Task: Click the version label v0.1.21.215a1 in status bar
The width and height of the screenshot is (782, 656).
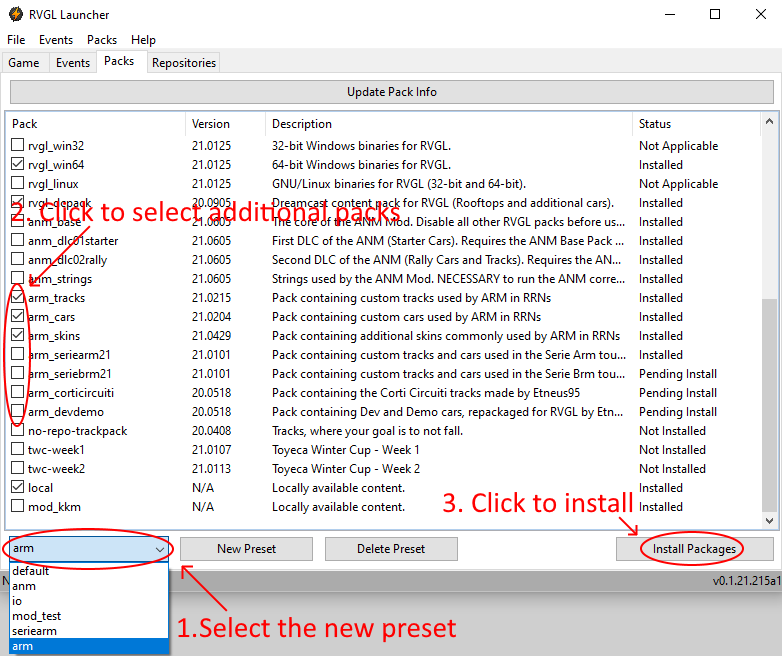Action: click(746, 581)
